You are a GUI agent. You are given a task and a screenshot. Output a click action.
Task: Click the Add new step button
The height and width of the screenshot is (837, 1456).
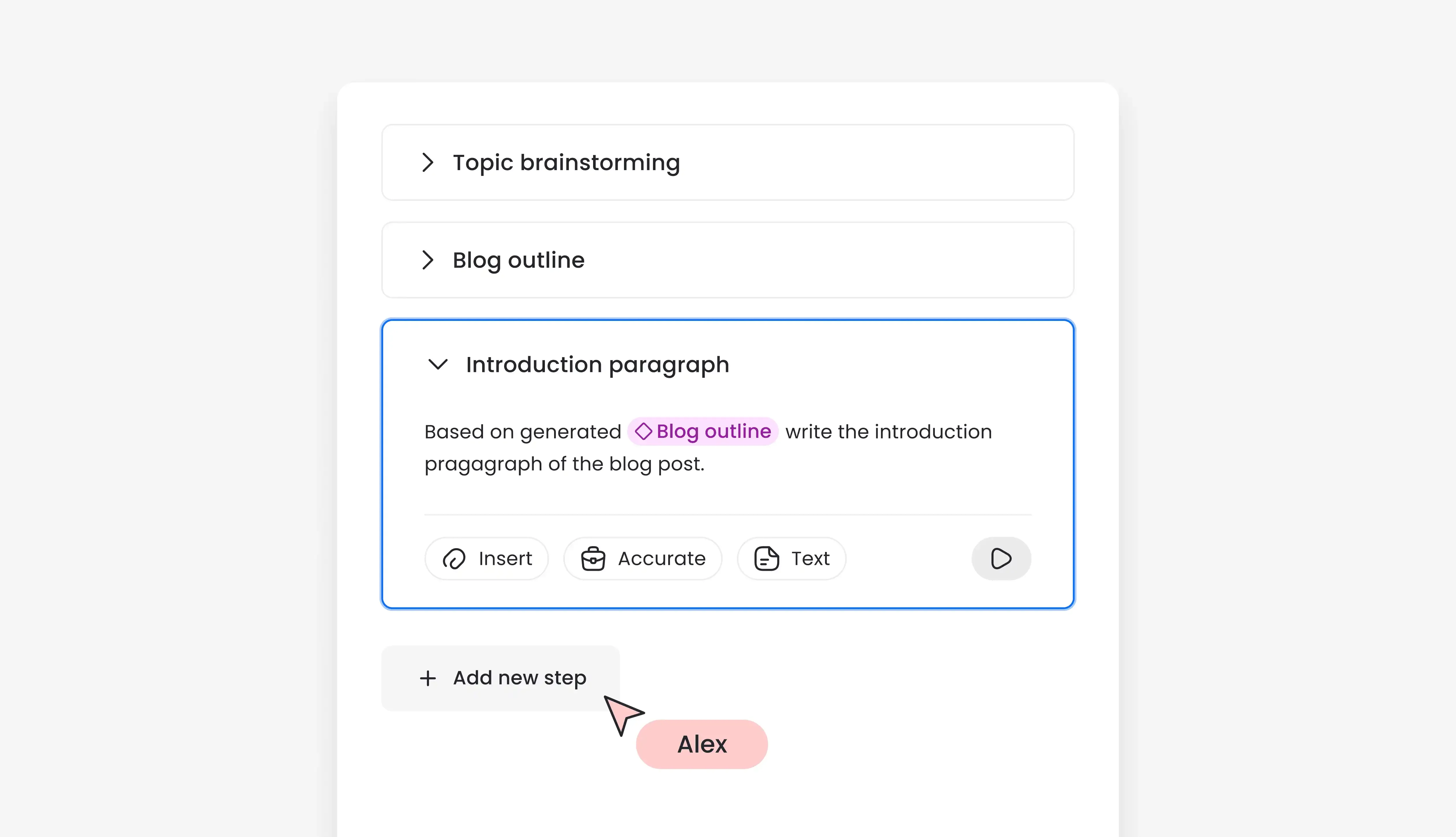pyautogui.click(x=500, y=678)
